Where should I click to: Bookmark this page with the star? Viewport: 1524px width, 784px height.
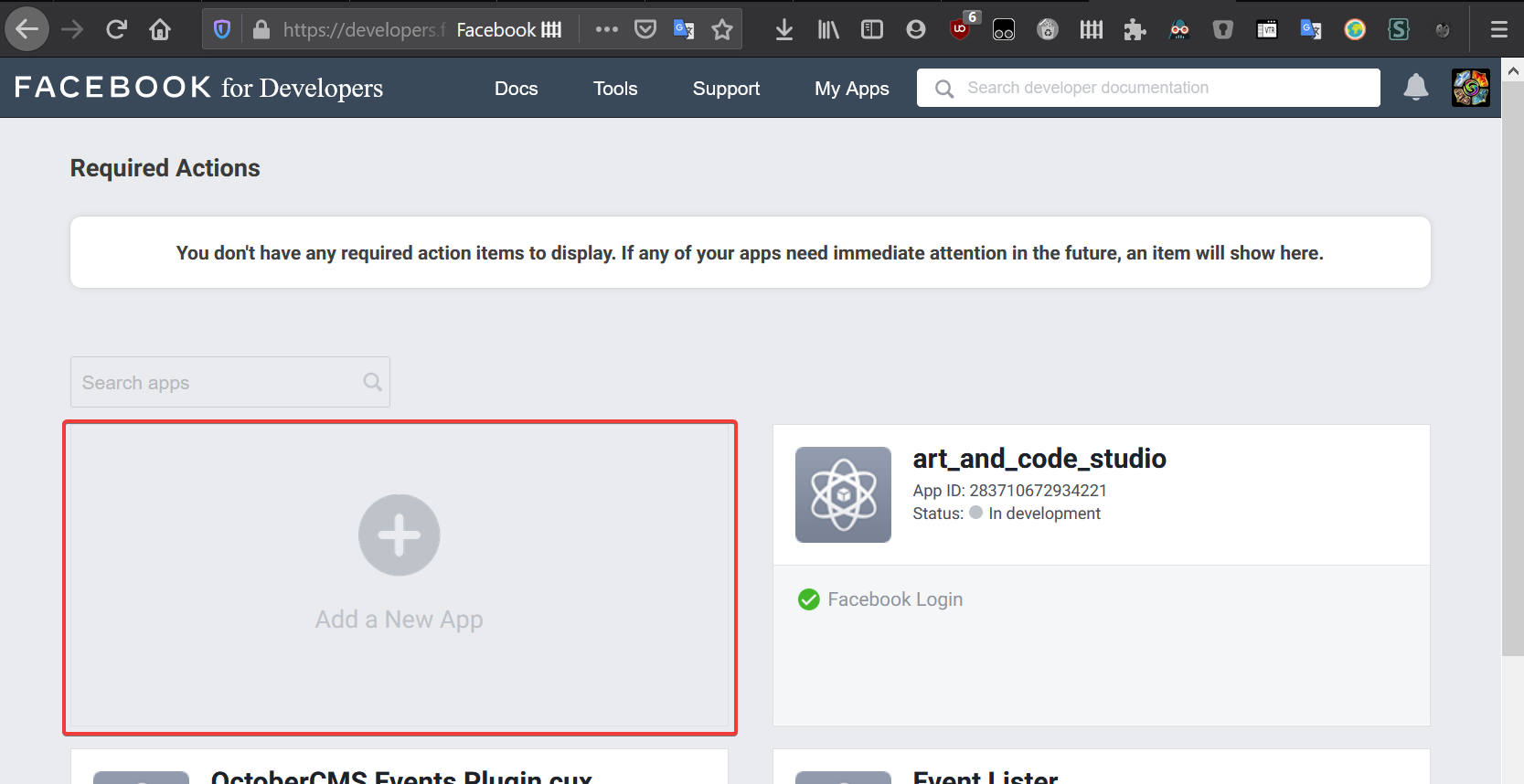coord(722,29)
